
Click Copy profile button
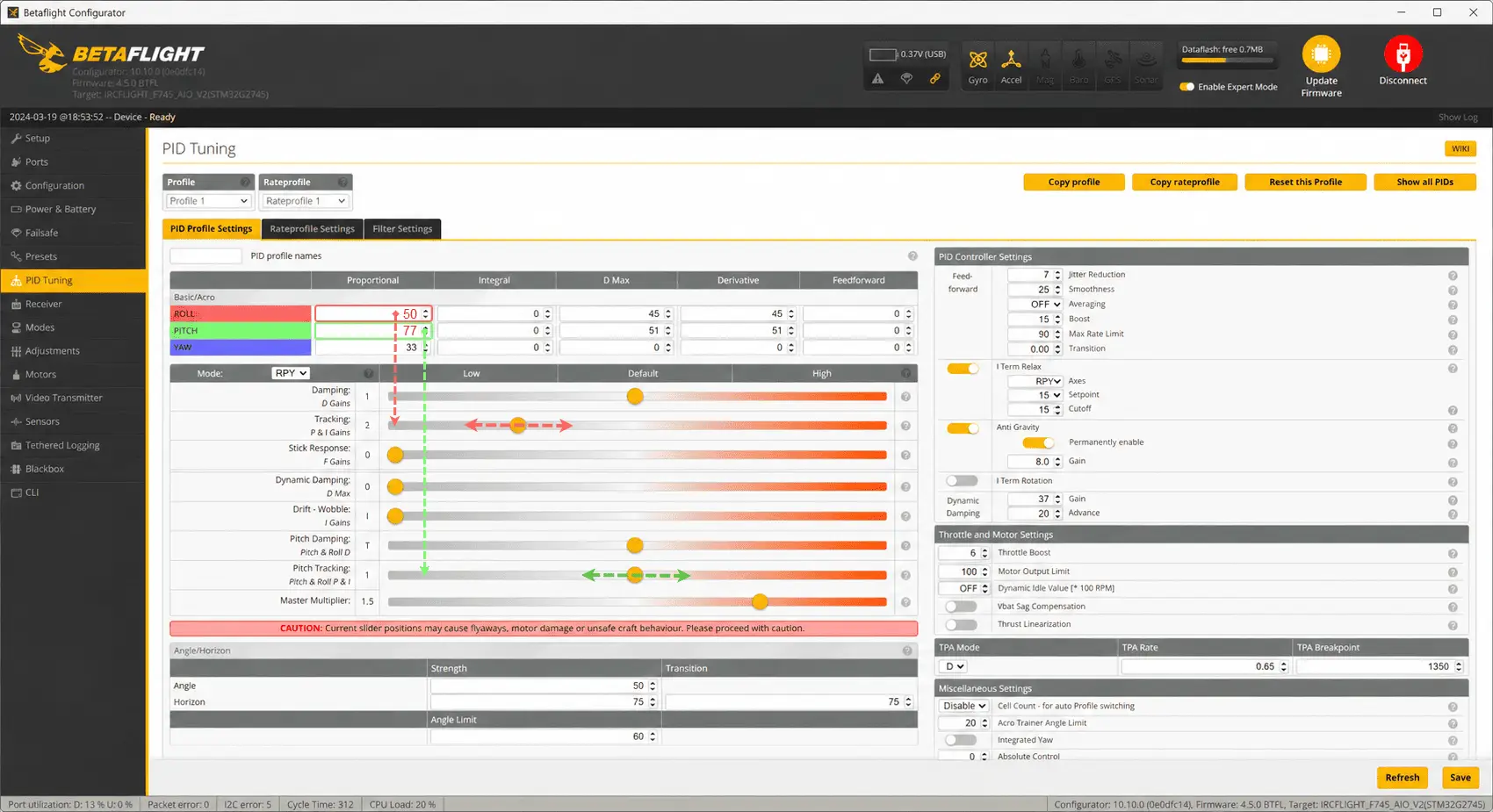tap(1074, 182)
